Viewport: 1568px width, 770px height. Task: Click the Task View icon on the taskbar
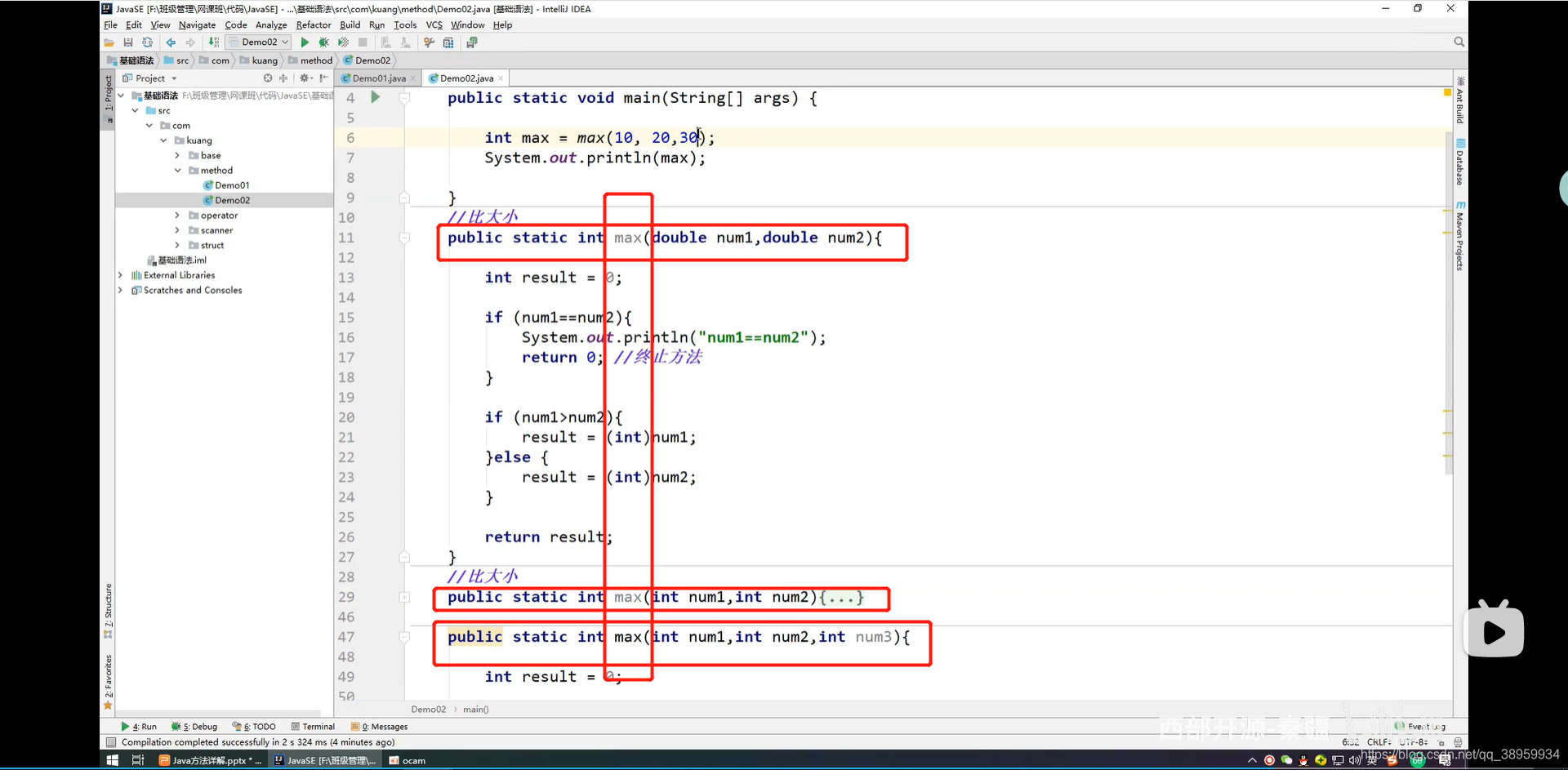138,760
